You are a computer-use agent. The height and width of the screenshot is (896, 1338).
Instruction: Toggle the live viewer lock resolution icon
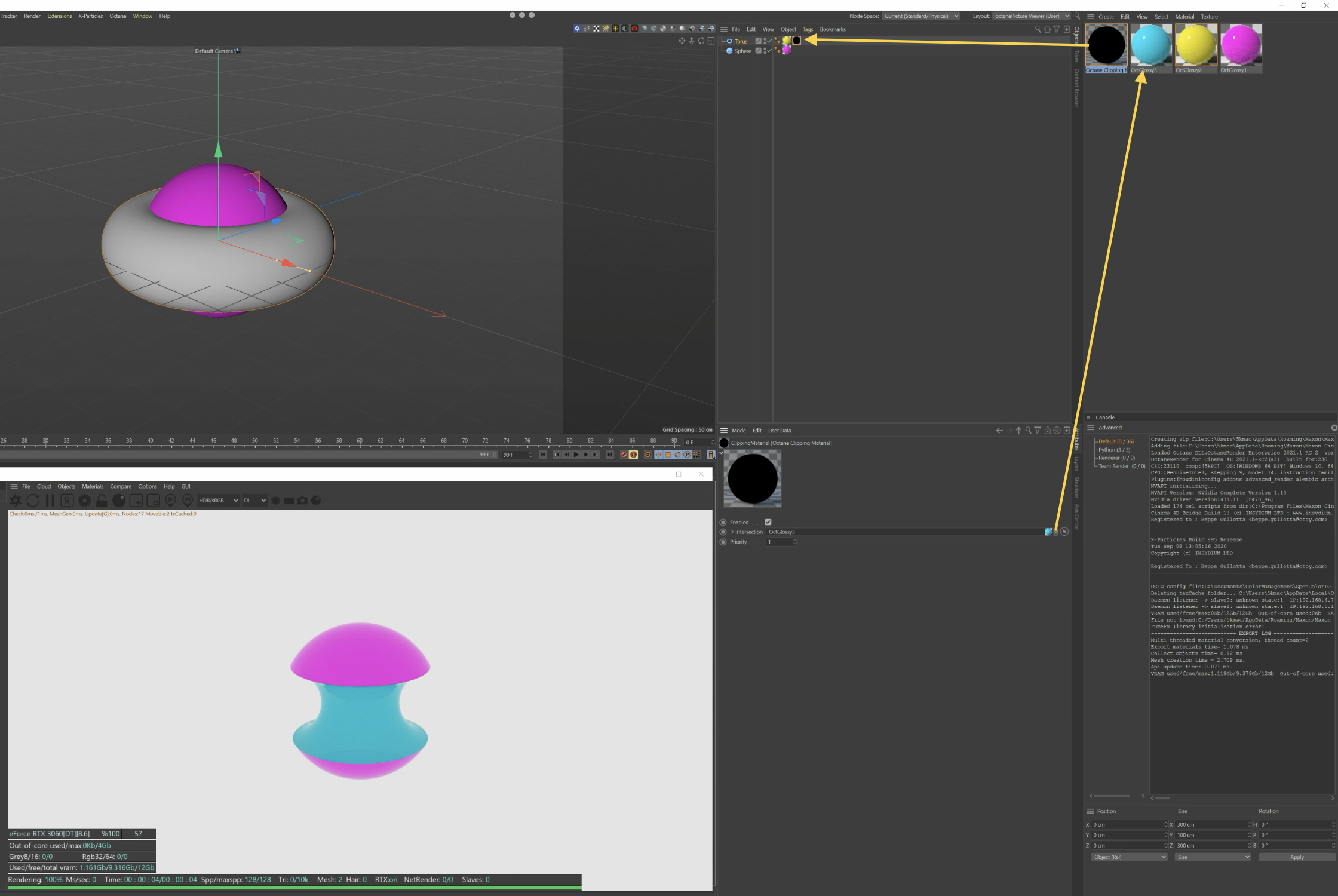point(102,501)
